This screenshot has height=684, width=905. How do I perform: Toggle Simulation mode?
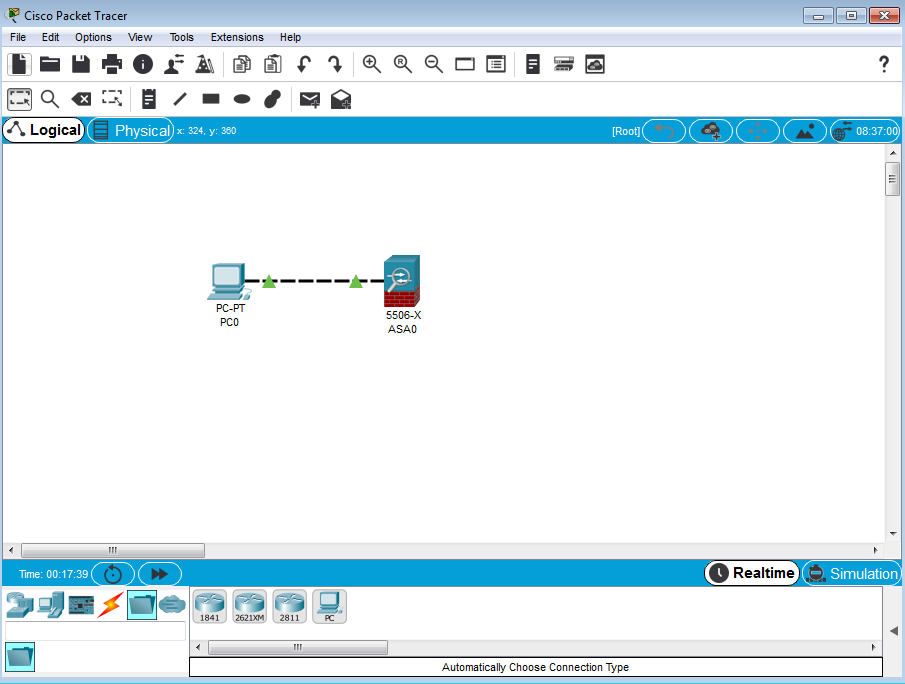point(852,574)
